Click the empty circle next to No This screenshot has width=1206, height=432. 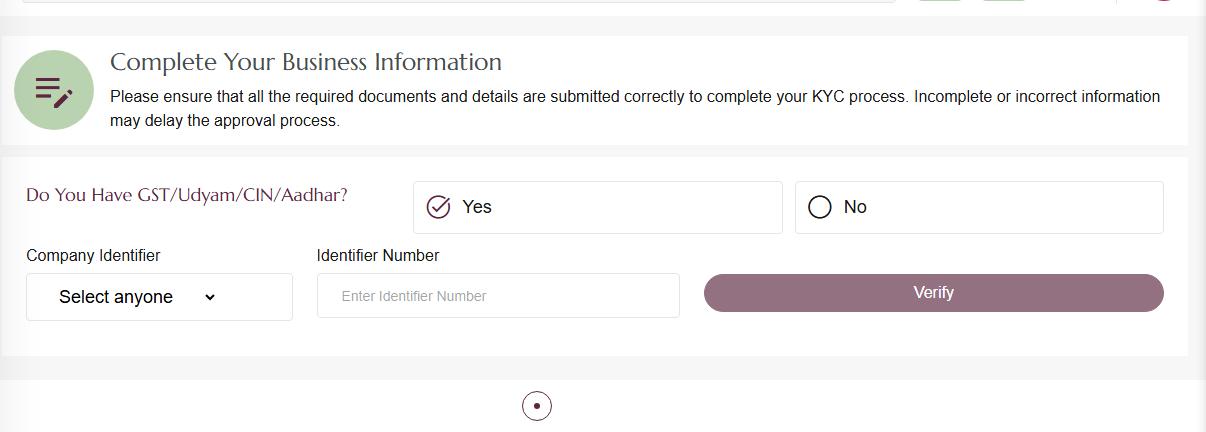pyautogui.click(x=820, y=207)
